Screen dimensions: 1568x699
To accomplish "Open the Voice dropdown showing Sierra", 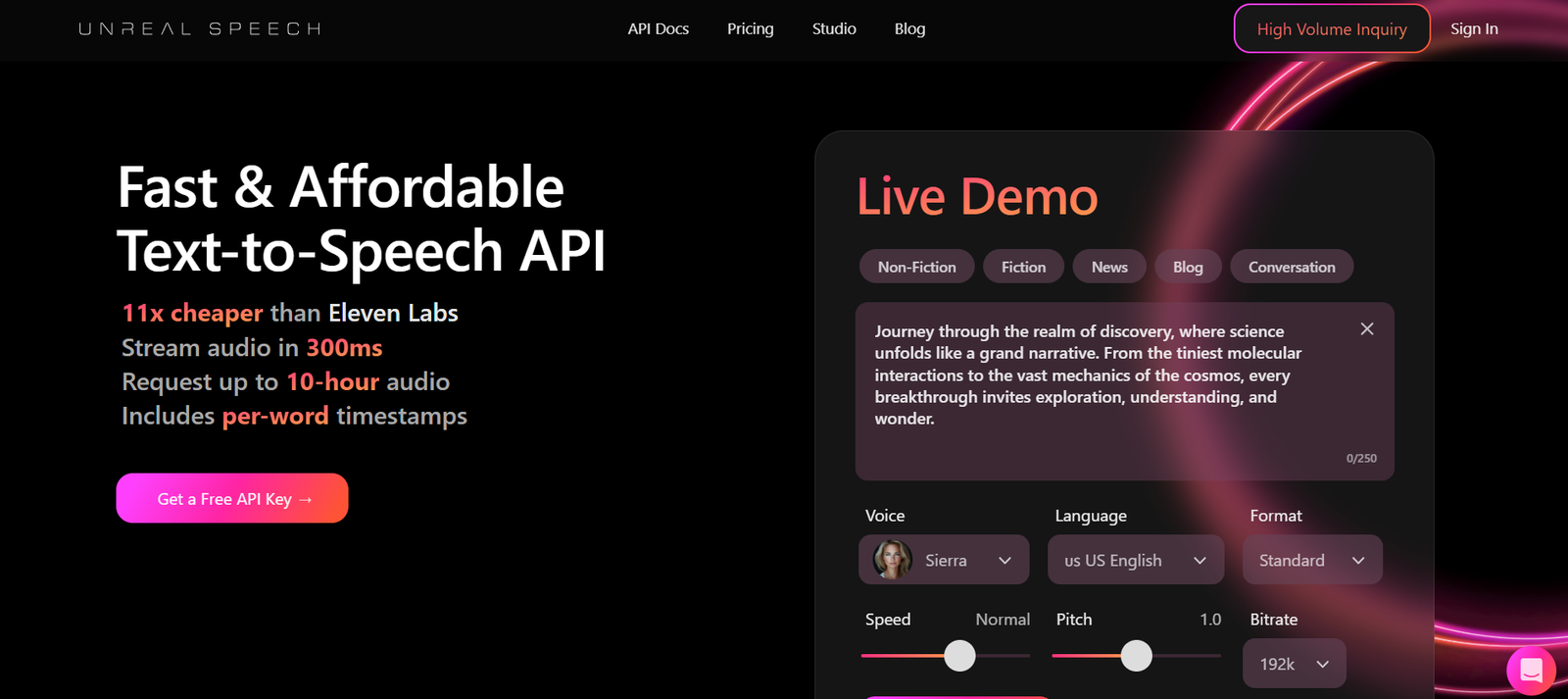I will coord(944,560).
